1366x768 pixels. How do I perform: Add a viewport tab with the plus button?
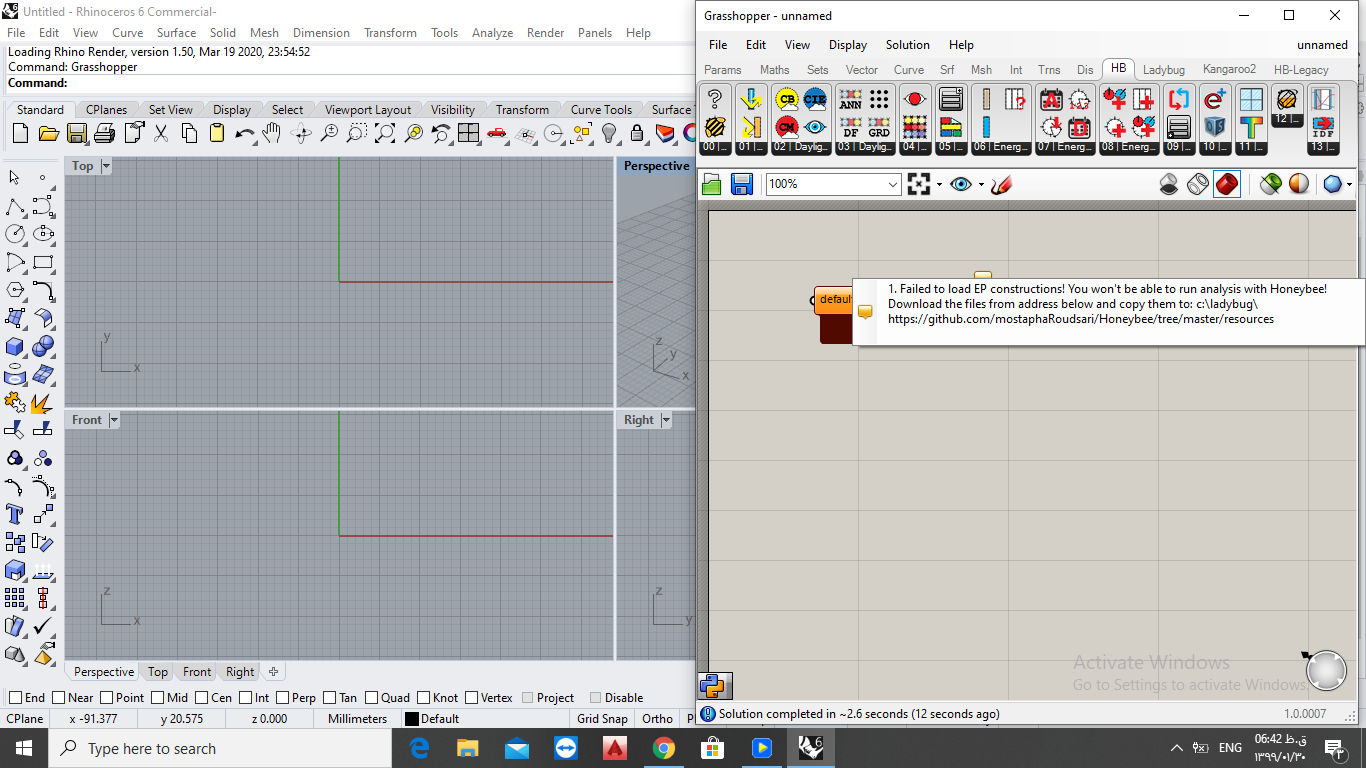point(273,672)
